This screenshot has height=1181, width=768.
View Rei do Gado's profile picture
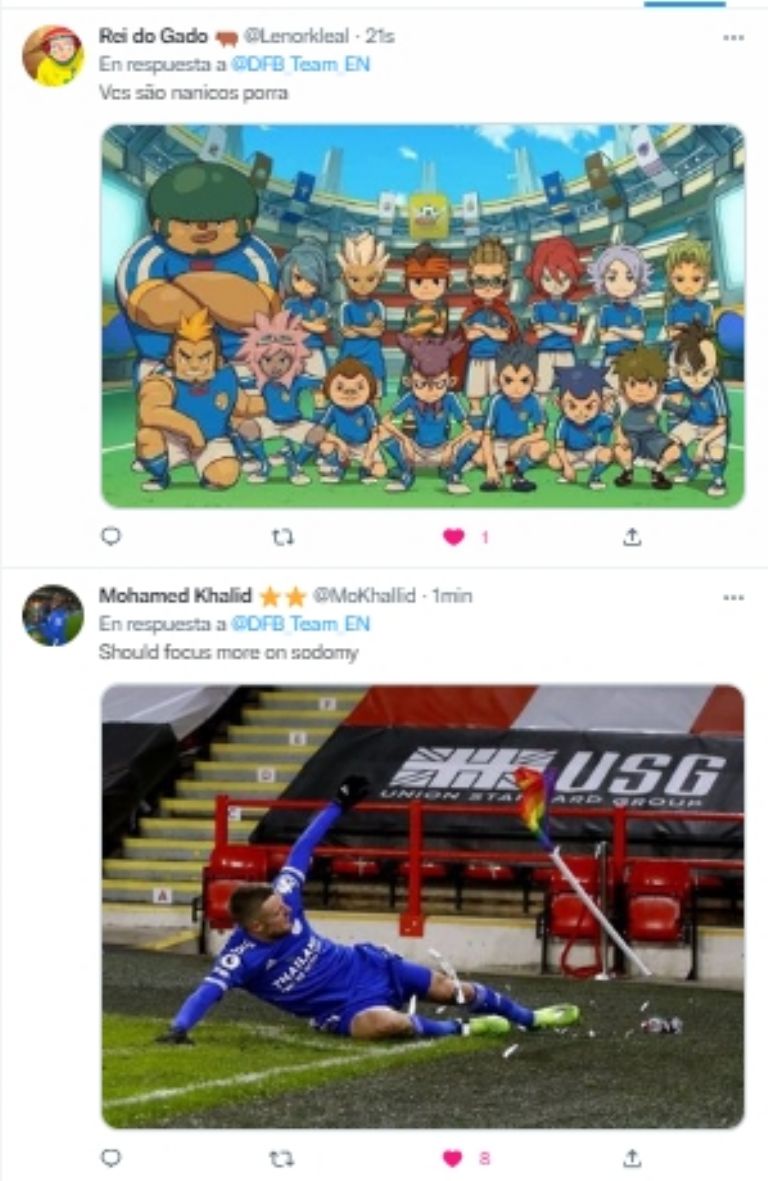53,56
